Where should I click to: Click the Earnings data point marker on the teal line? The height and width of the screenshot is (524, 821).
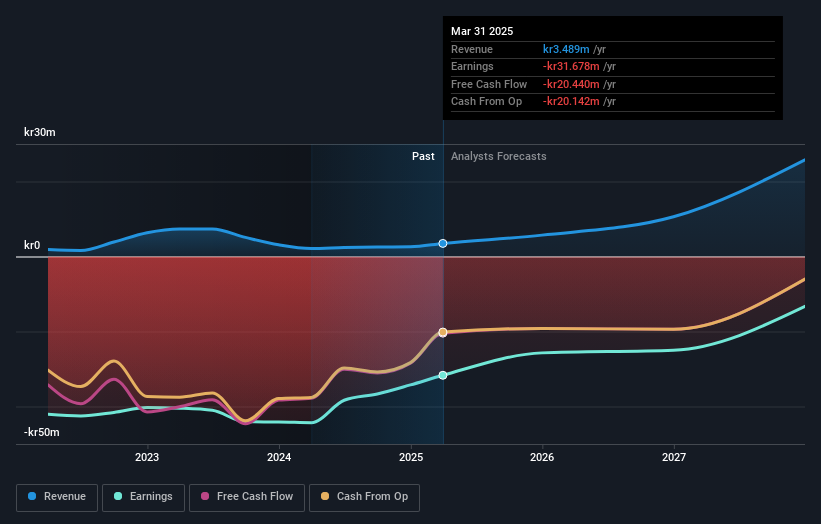click(x=443, y=375)
